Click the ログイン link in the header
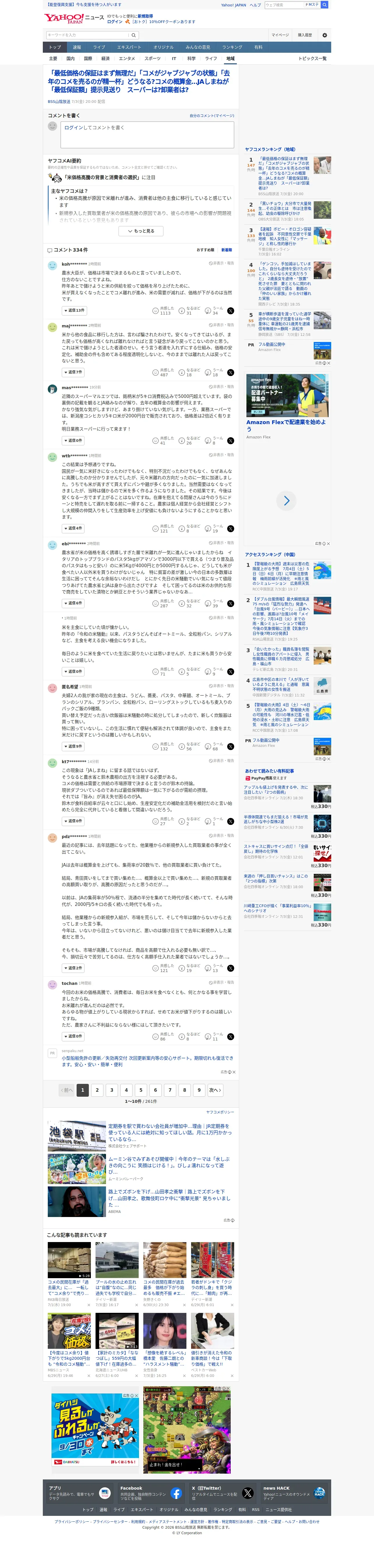 click(x=114, y=21)
